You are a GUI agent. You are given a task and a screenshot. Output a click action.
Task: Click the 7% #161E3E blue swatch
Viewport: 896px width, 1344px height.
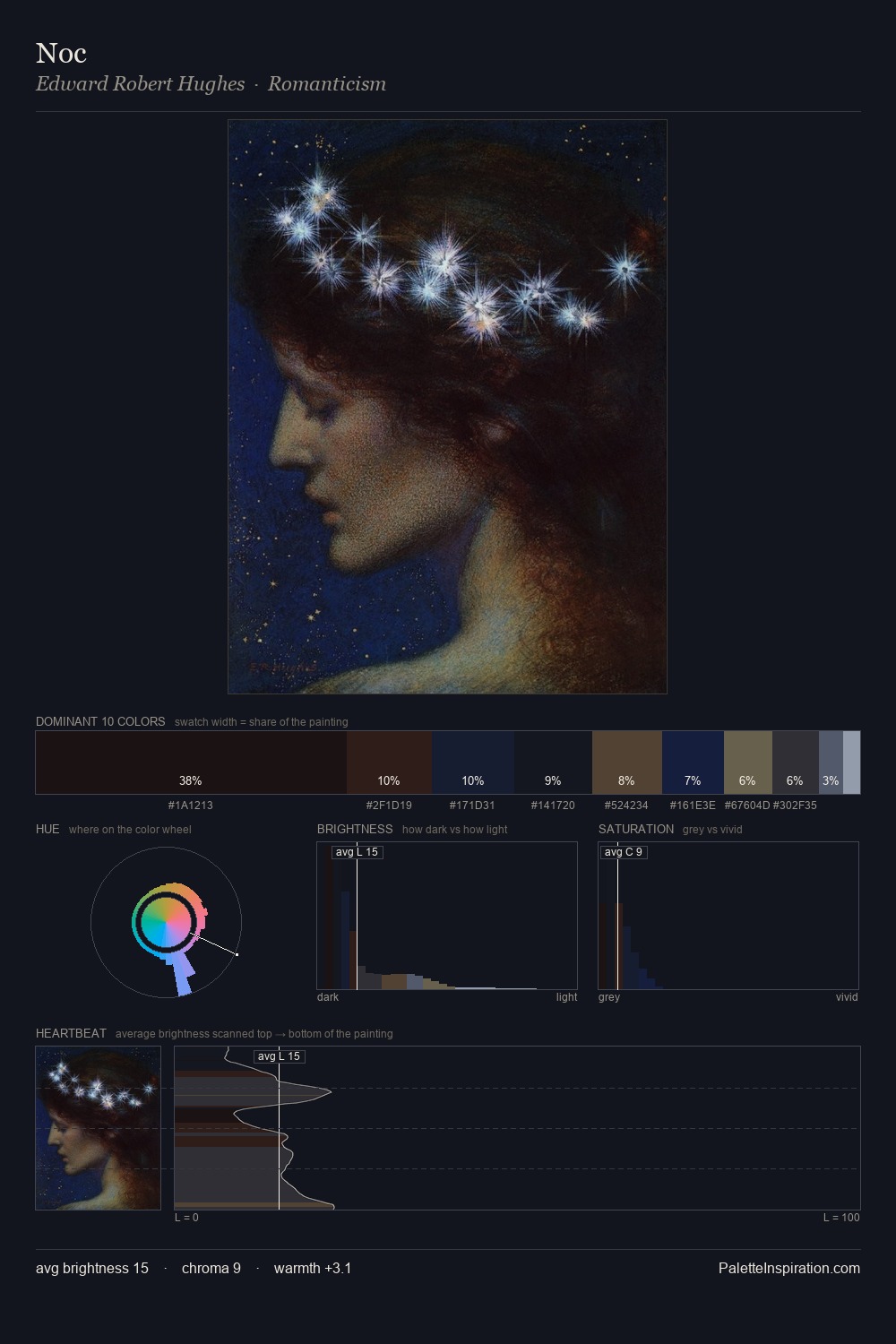pos(693,762)
